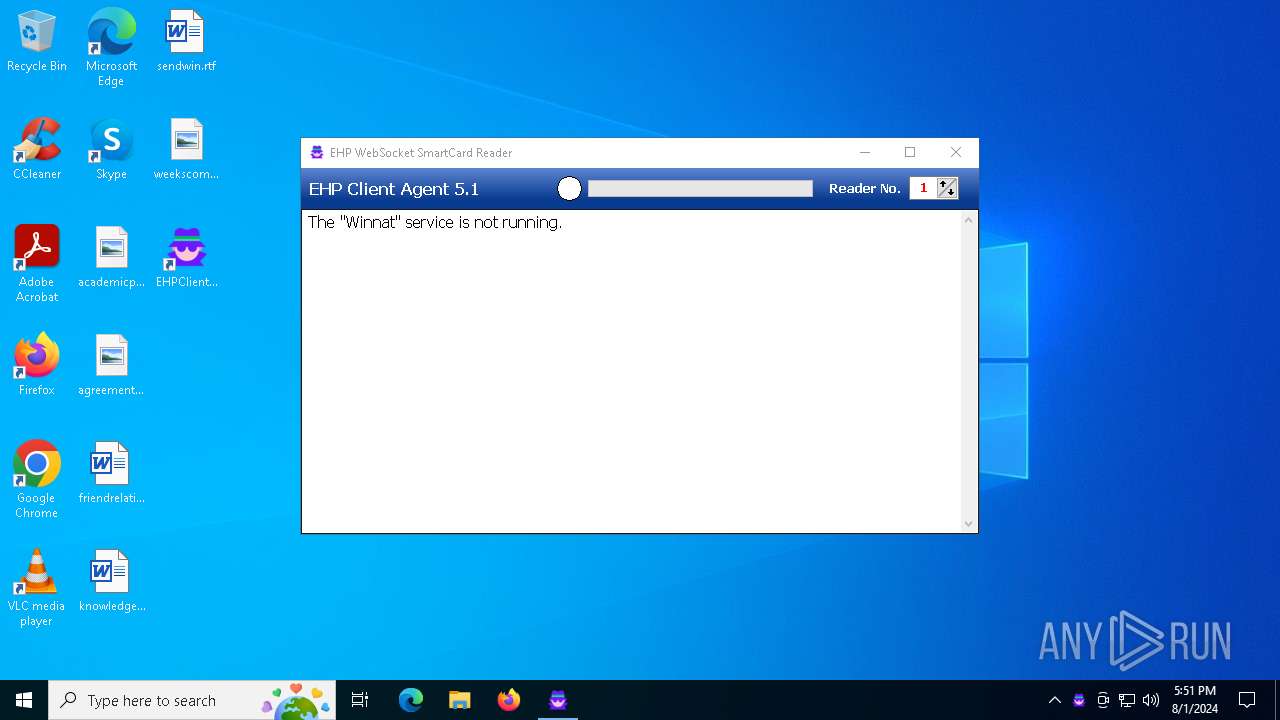Open the Windows Start menu
Image resolution: width=1280 pixels, height=720 pixels.
24,700
